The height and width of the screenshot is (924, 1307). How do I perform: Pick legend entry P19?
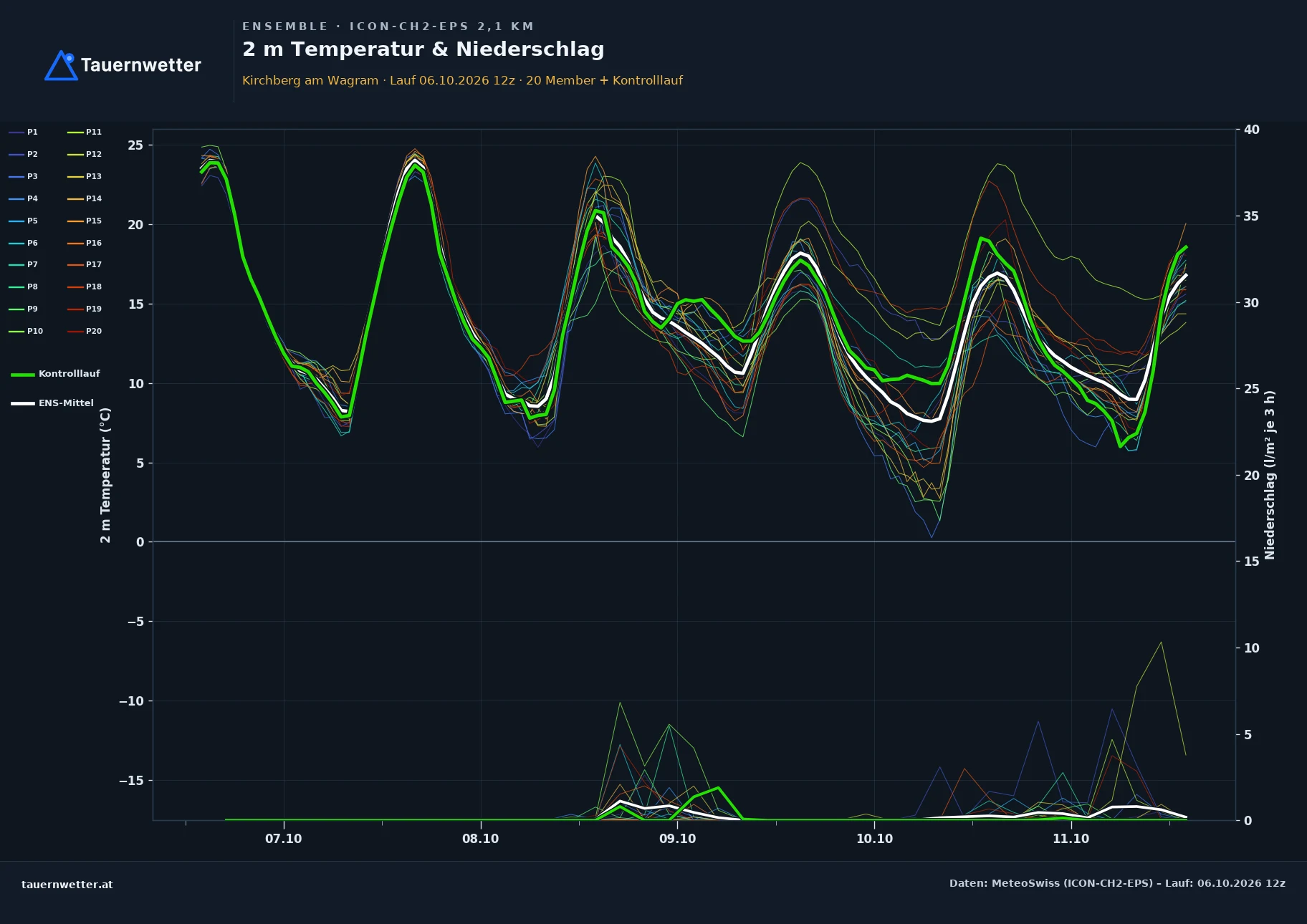pyautogui.click(x=85, y=309)
